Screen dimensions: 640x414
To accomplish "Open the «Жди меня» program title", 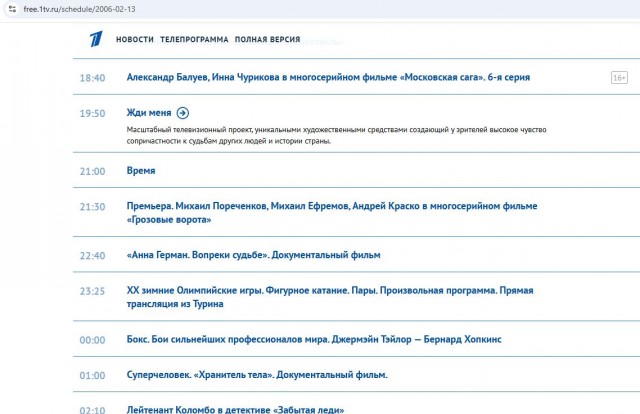I will pos(149,113).
